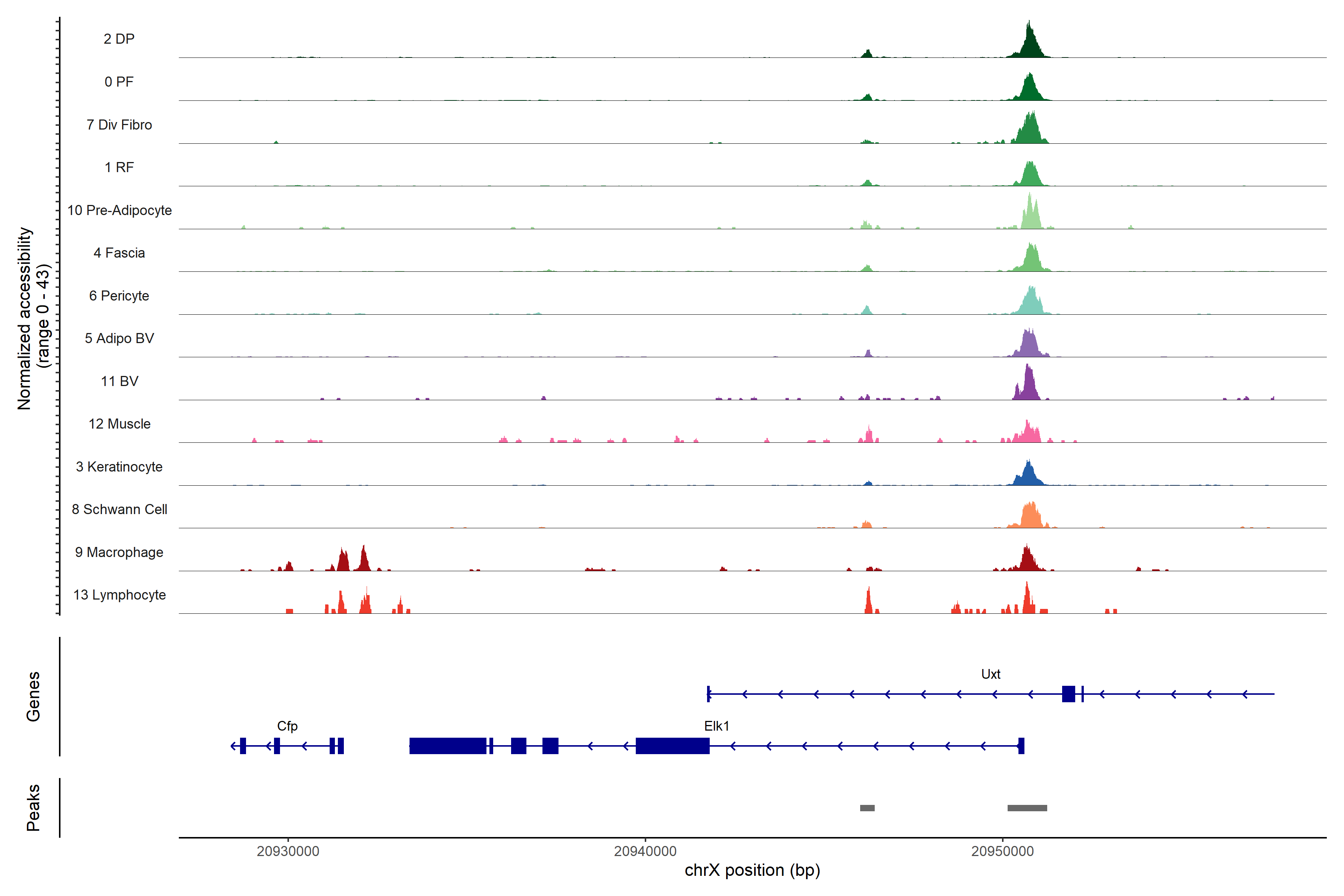Click the 3 Keratinocyte track label
The image size is (1344, 896).
point(119,467)
